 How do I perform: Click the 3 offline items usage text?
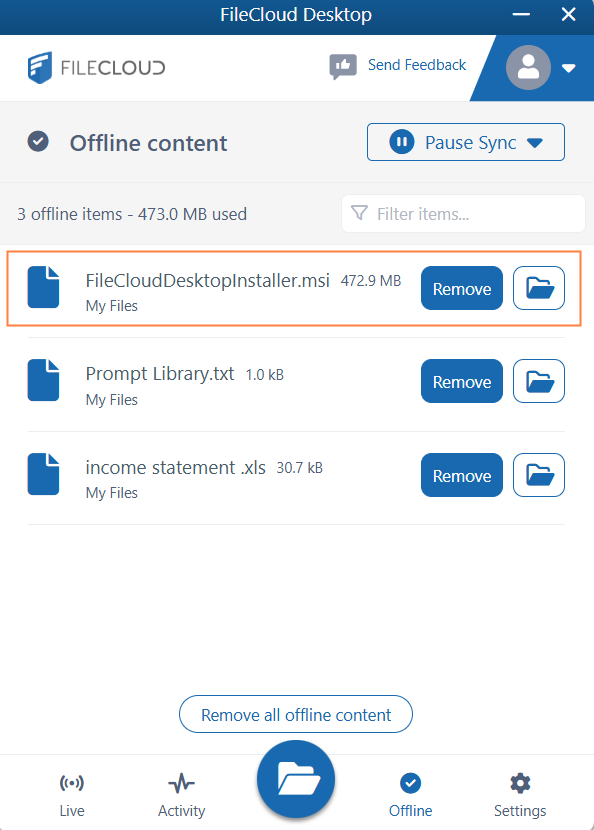point(132,214)
